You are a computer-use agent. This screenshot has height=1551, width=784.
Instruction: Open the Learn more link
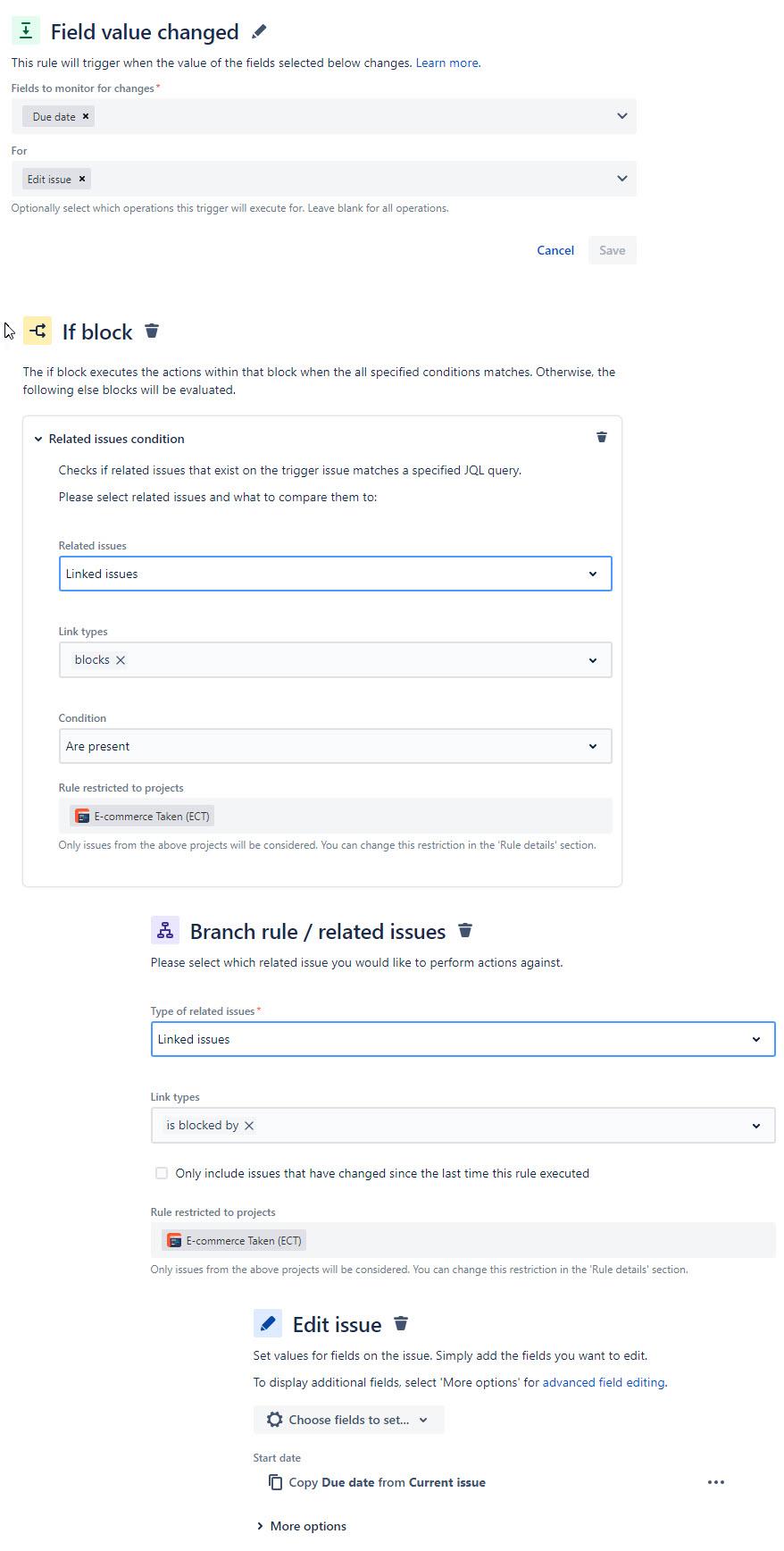click(446, 63)
